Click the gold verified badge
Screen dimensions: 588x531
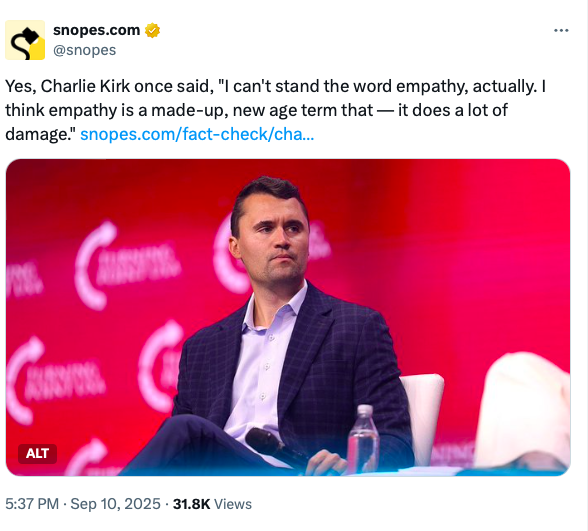coord(152,30)
